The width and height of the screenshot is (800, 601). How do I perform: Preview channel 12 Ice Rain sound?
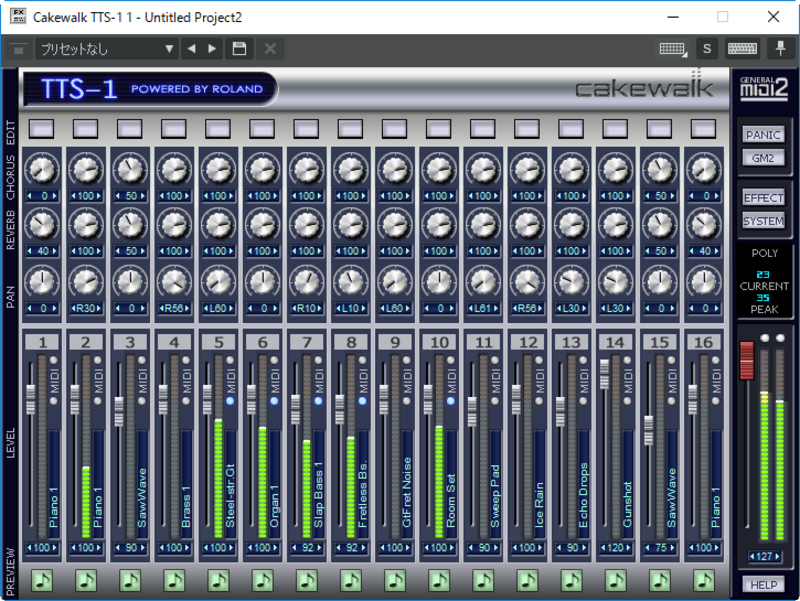point(527,581)
